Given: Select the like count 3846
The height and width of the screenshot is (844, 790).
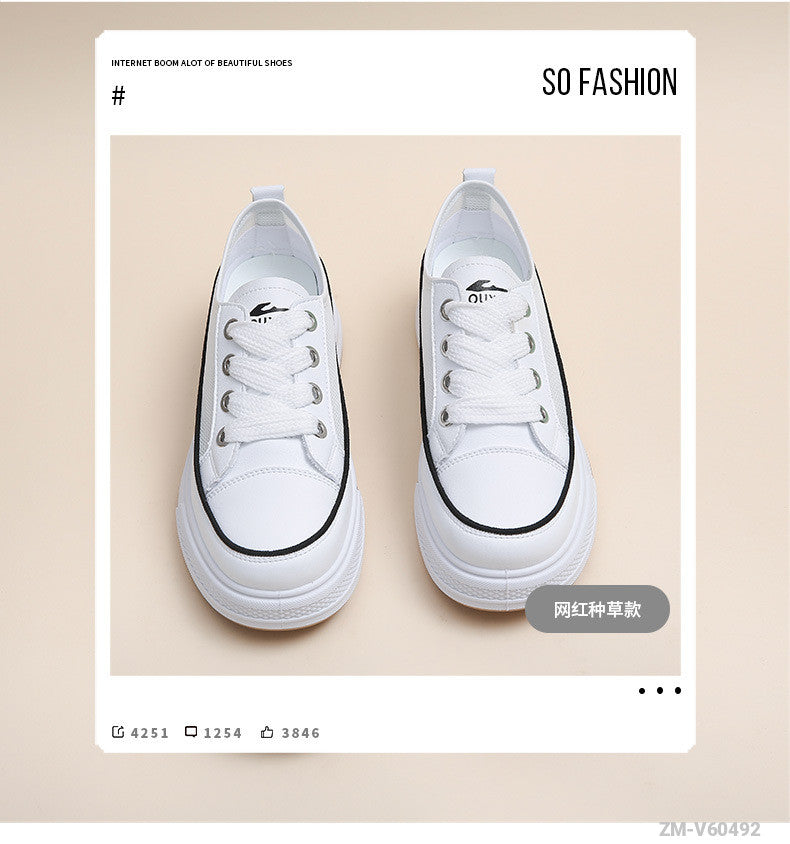Looking at the screenshot, I should coord(300,733).
